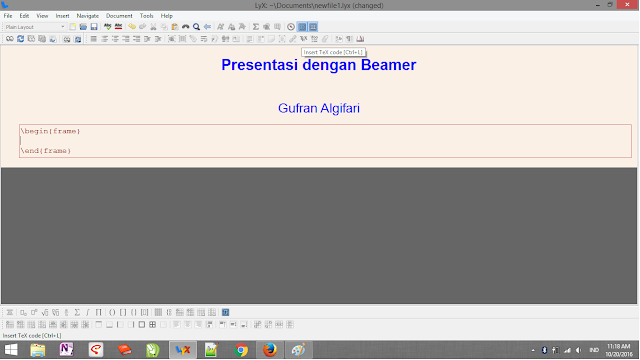Viewport: 640px width, 360px height.
Task: Show hidden system tray icons arrow
Action: coord(533,350)
